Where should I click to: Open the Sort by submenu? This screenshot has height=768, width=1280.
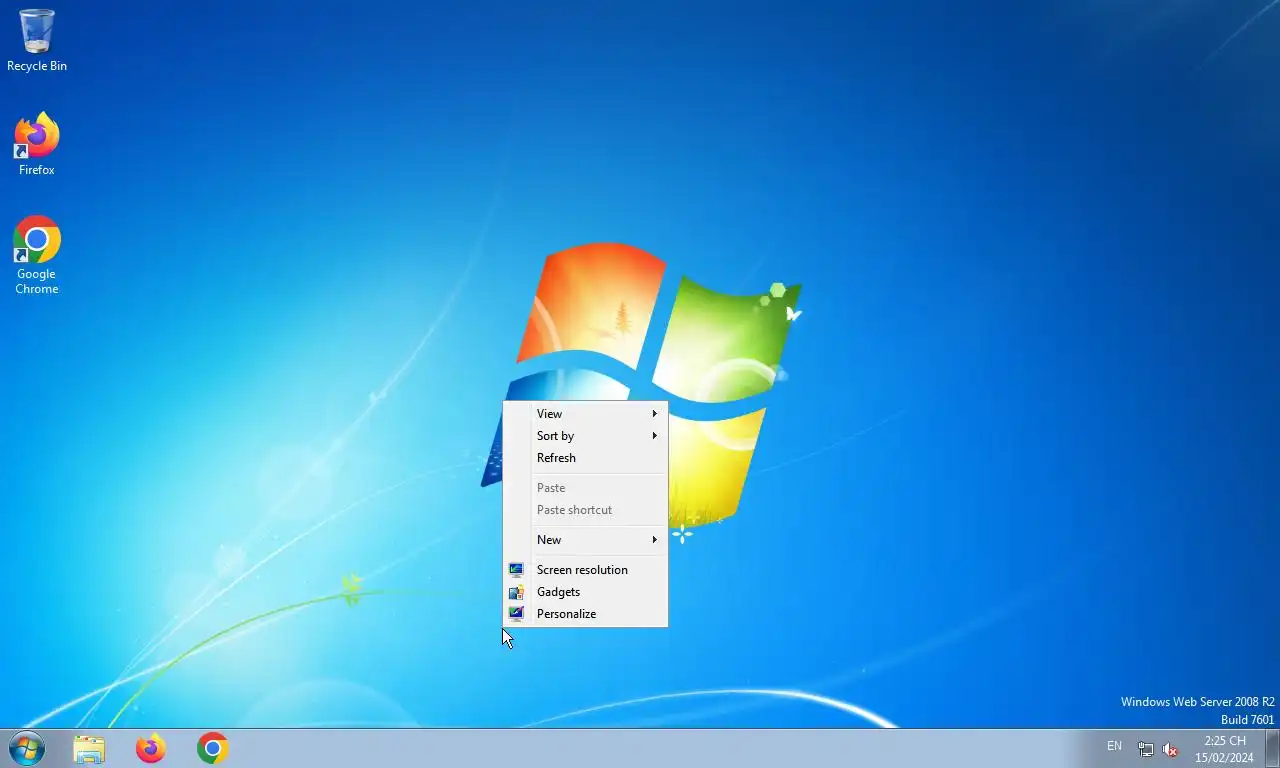pos(585,436)
